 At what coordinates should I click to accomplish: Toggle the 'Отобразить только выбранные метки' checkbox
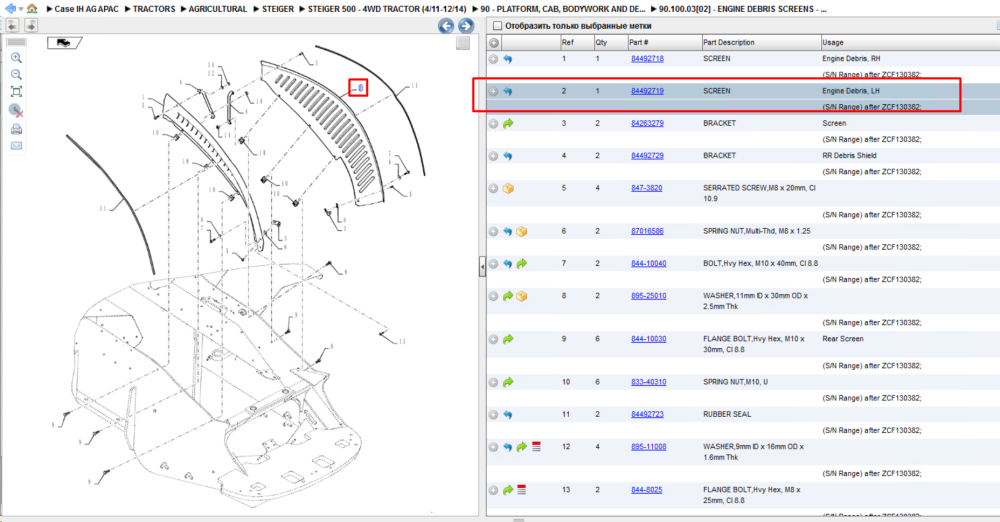pos(497,26)
